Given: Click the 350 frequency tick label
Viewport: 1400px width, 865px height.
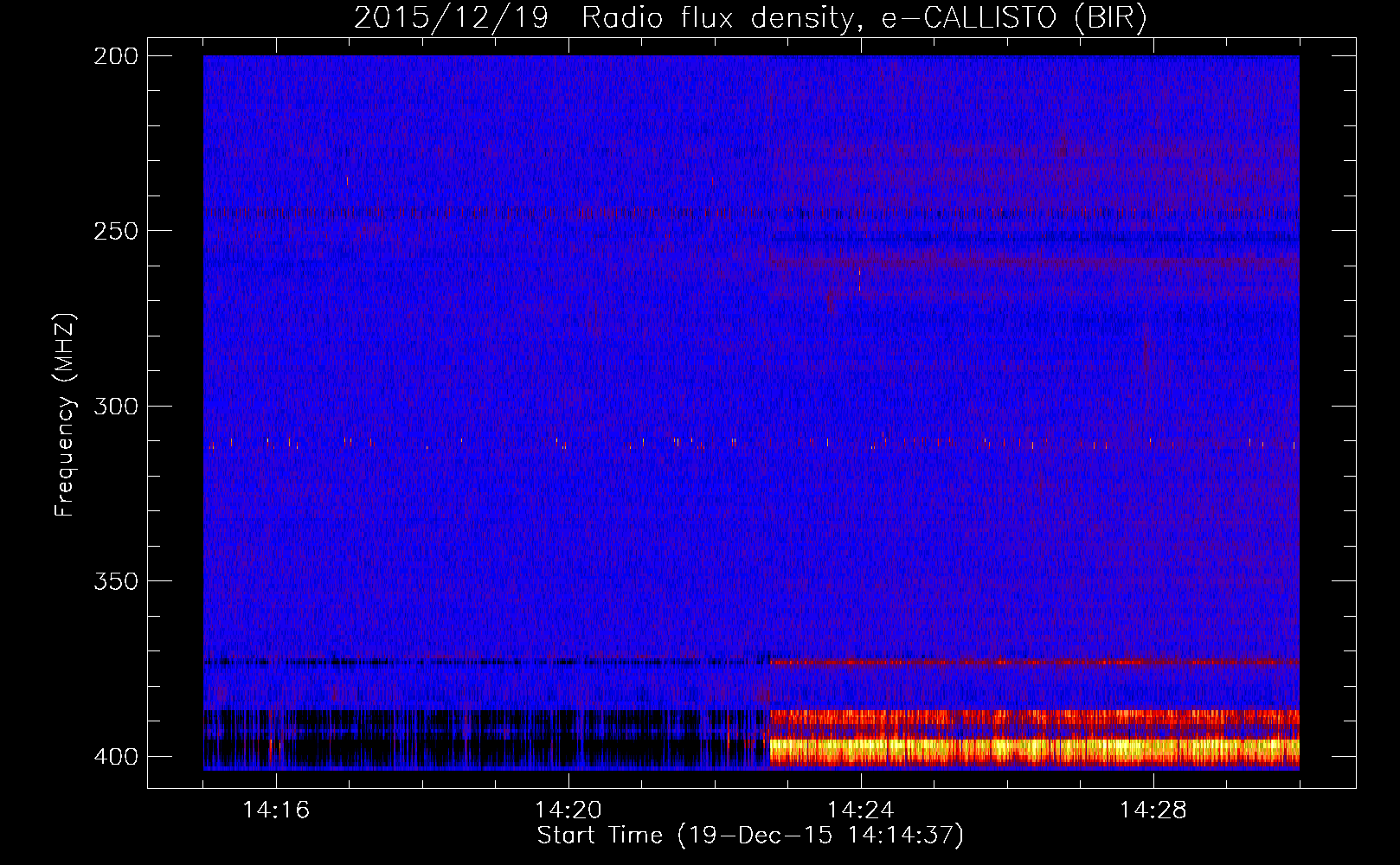Looking at the screenshot, I should (116, 580).
